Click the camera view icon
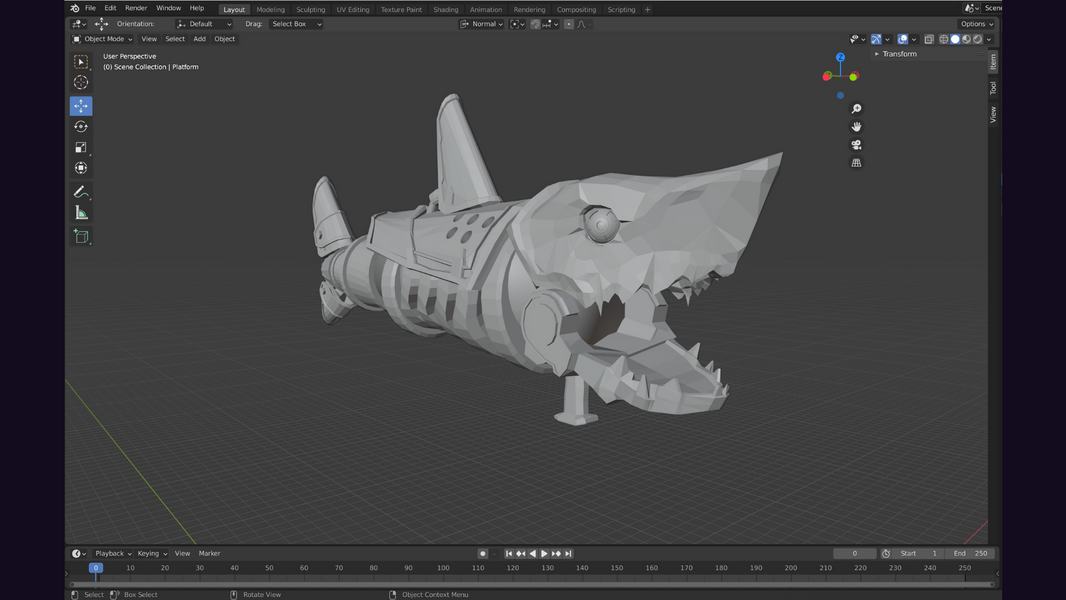1066x600 pixels. coord(856,145)
